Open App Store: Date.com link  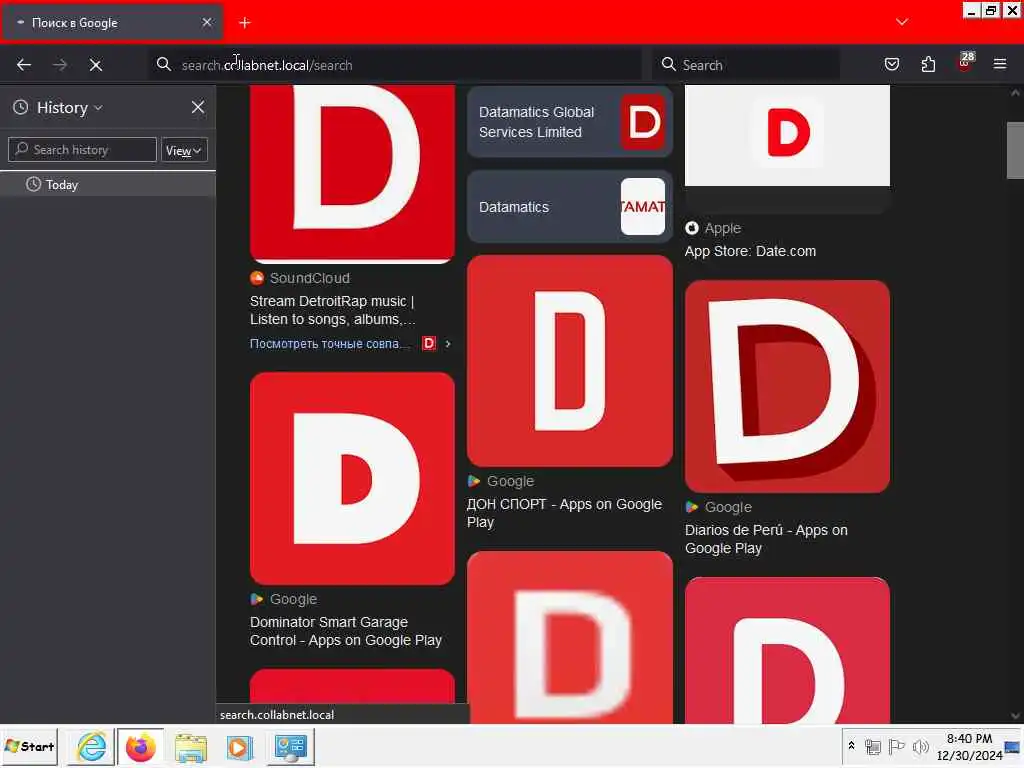point(750,251)
